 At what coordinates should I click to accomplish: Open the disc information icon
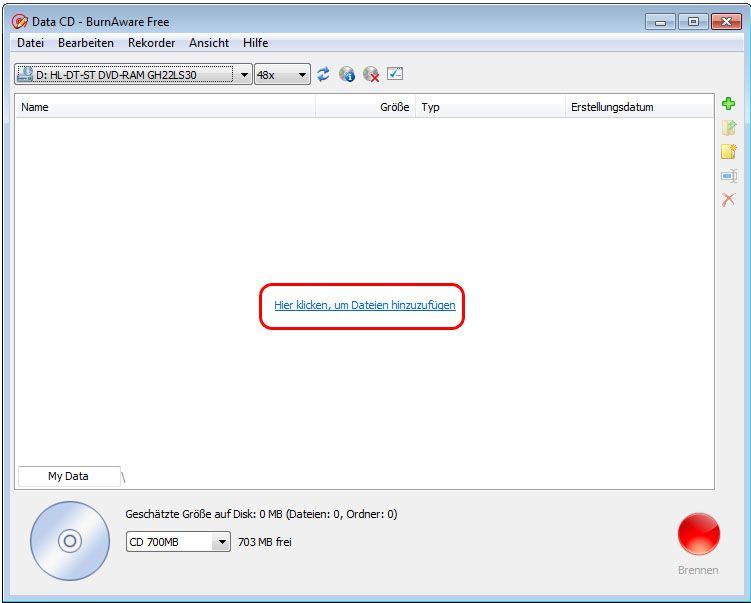coord(347,75)
